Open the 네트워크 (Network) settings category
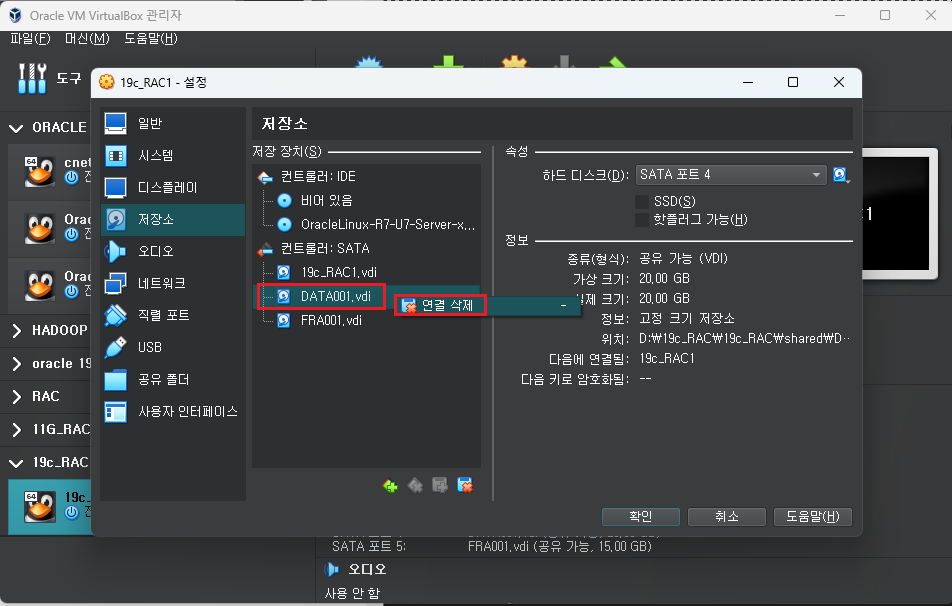The width and height of the screenshot is (952, 606). click(x=173, y=284)
